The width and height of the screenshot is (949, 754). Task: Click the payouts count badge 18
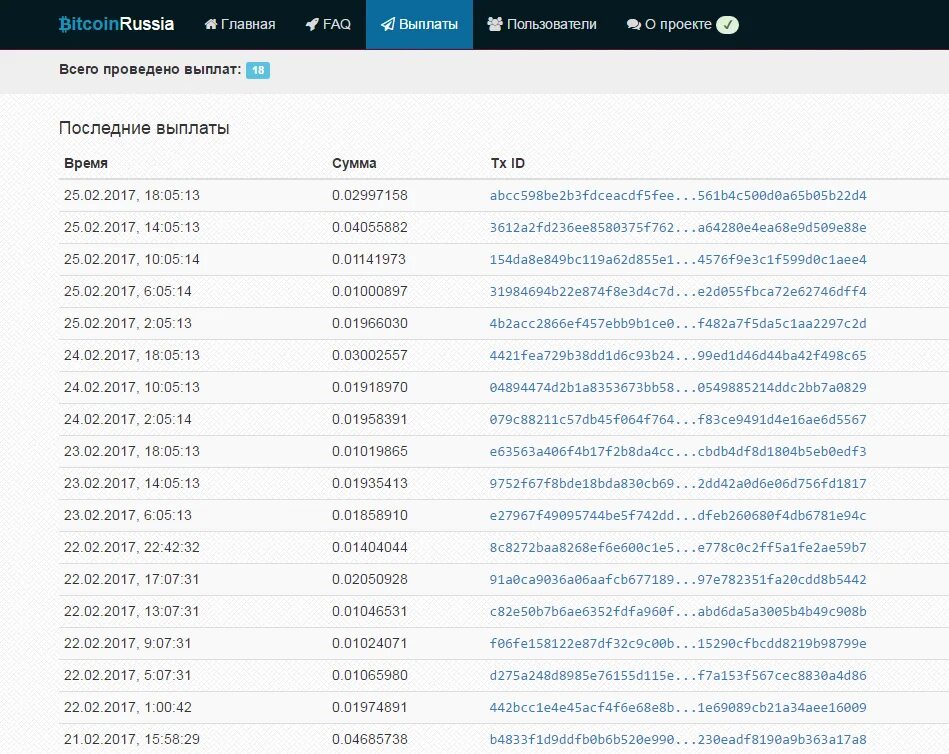[x=258, y=70]
